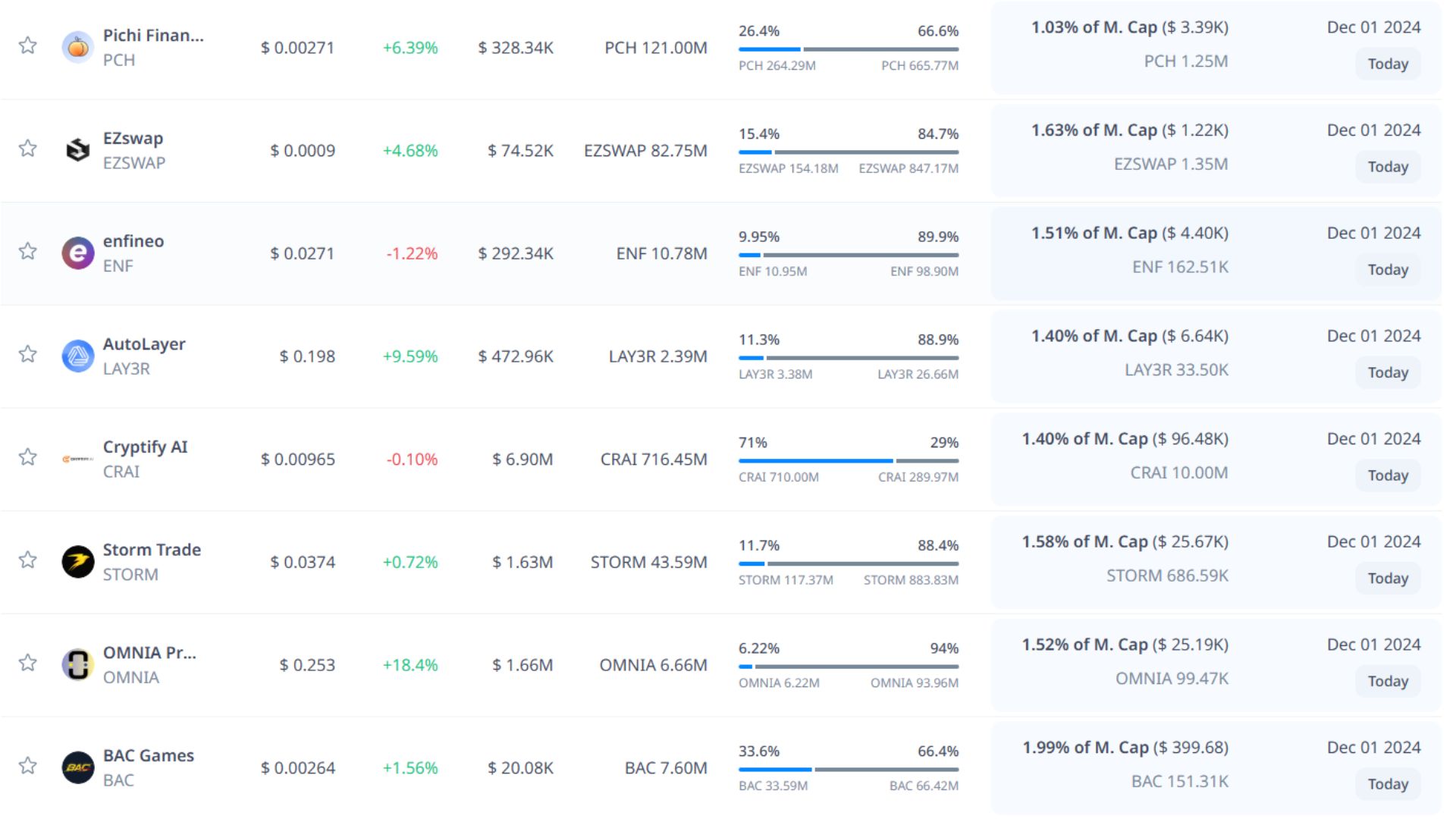Add Cryptify AI to watchlist star
This screenshot has width=1456, height=819.
[28, 457]
